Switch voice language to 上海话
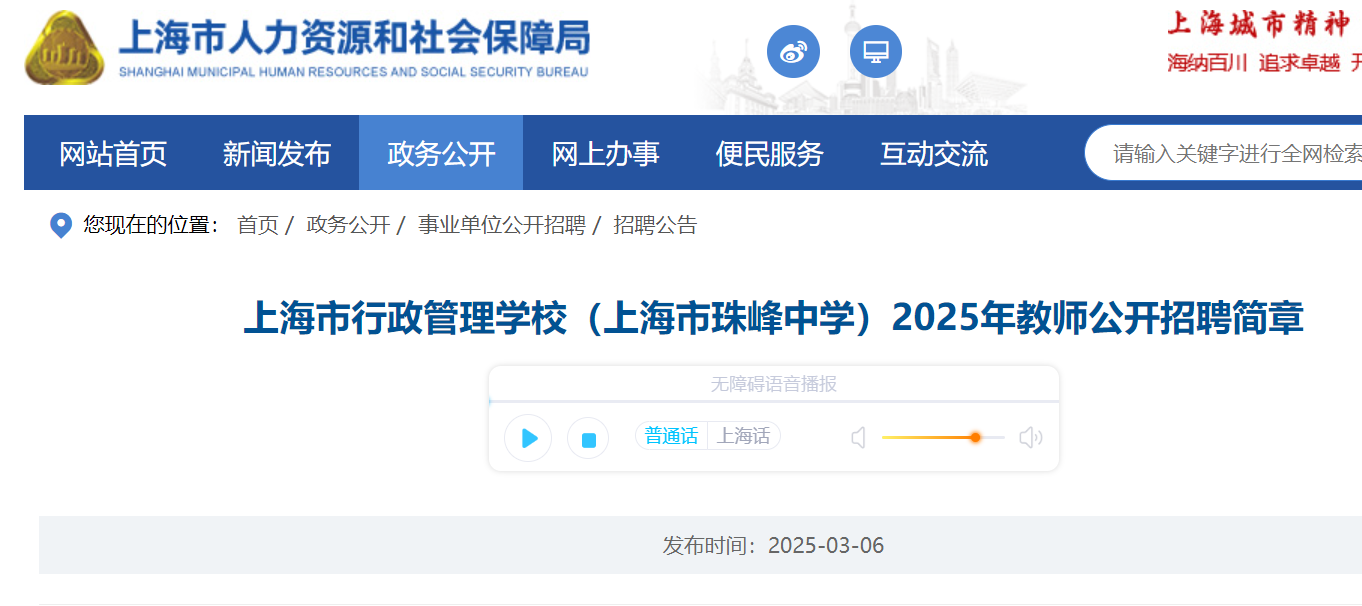The height and width of the screenshot is (606, 1362). 743,436
